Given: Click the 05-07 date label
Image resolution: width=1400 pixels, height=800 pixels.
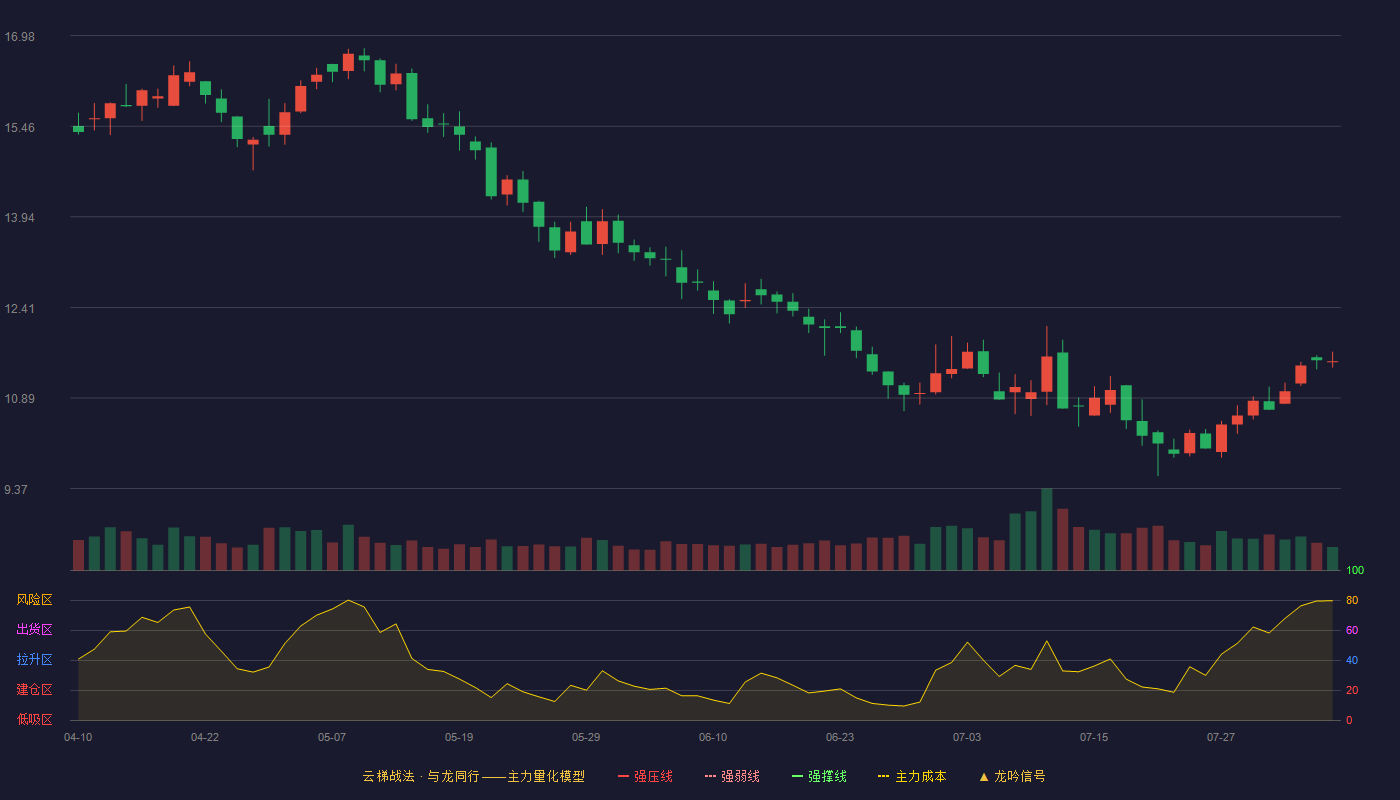Looking at the screenshot, I should (x=332, y=737).
